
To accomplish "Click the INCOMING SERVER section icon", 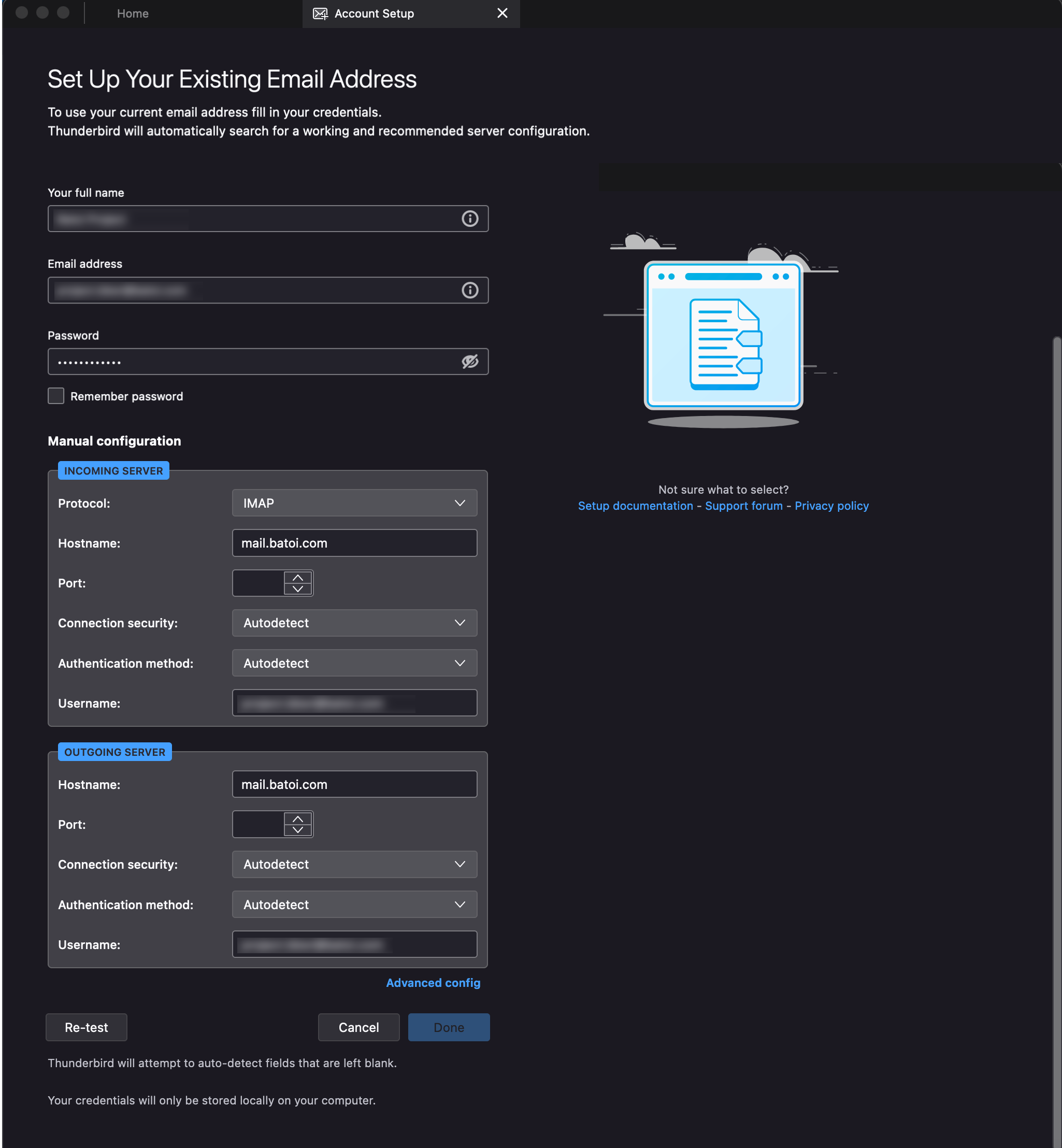I will click(113, 470).
